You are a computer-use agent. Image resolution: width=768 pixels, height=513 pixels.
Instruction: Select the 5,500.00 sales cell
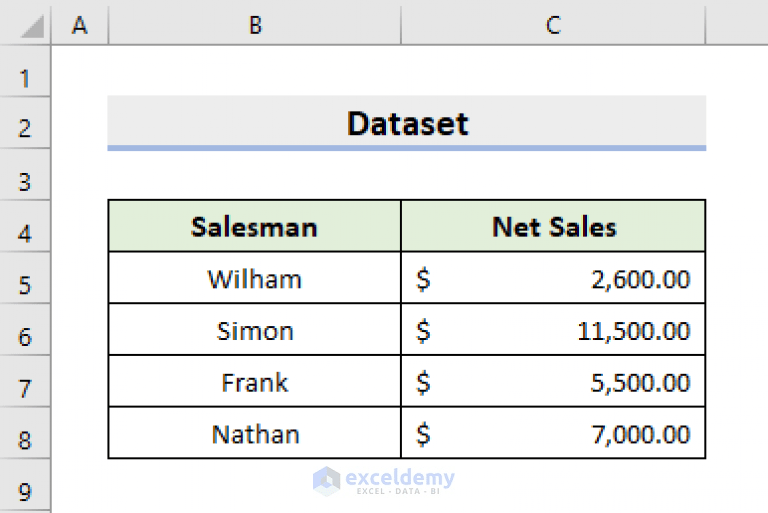(553, 382)
